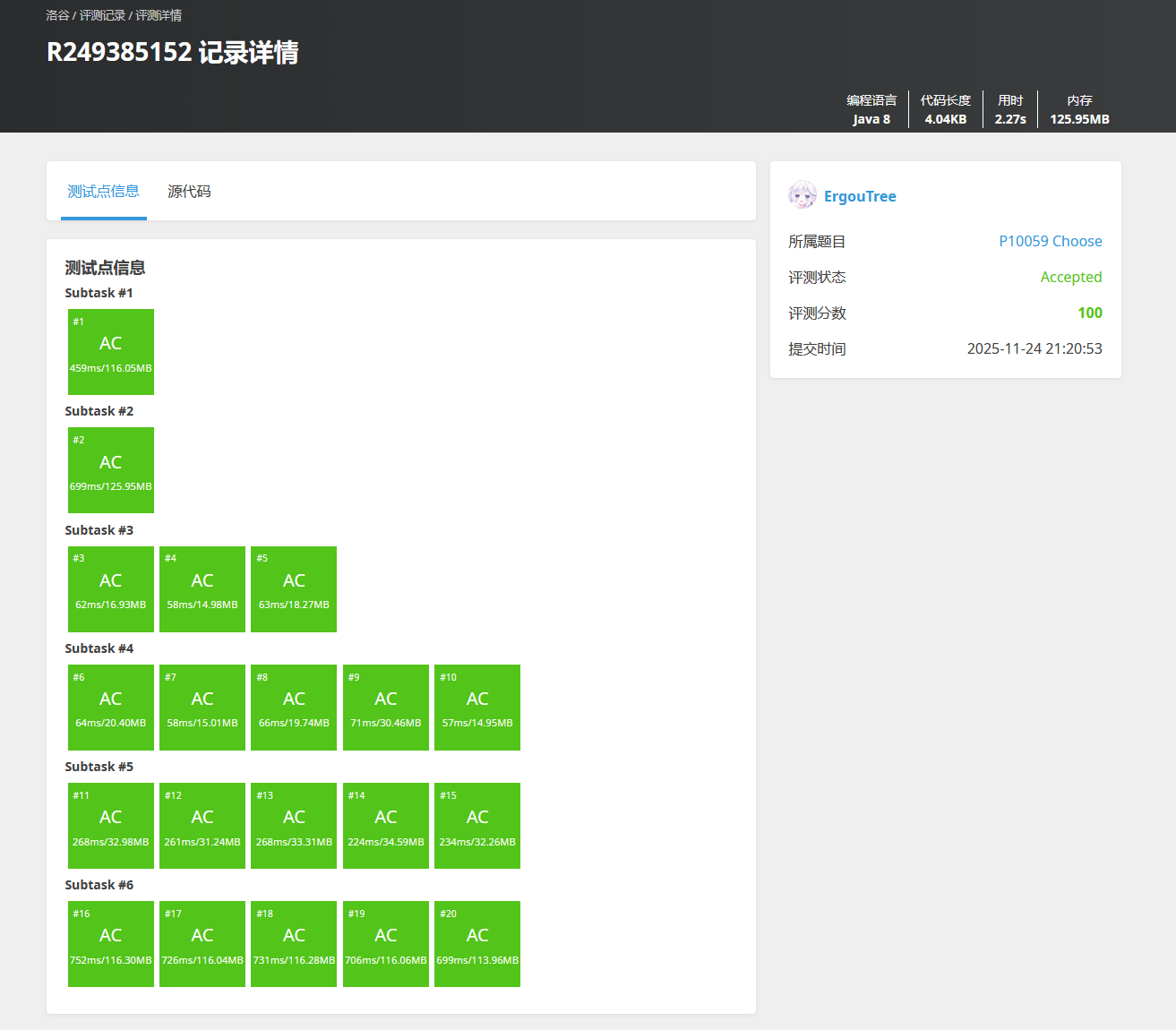Screen dimensions: 1176x1030
Task: Toggle Subtask #4 header
Action: [99, 648]
